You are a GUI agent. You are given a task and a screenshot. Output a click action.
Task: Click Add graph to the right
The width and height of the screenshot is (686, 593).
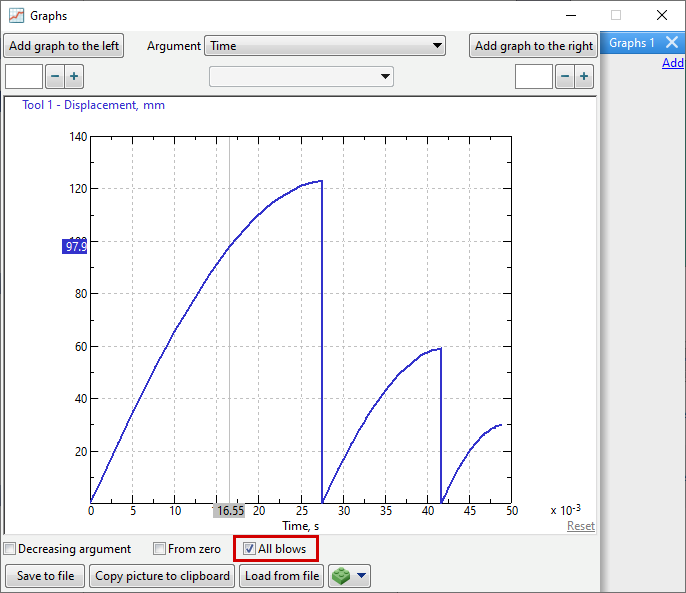[533, 46]
